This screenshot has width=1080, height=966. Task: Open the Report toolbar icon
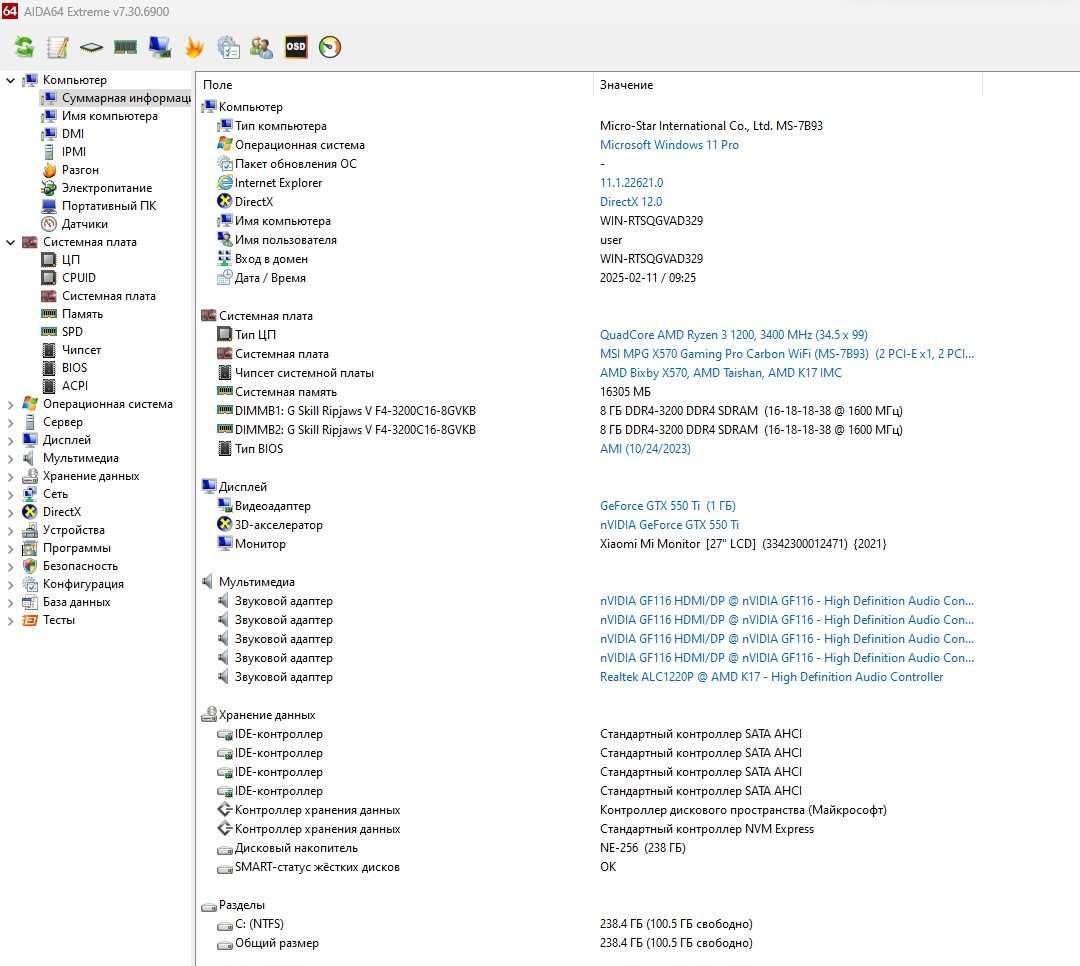[58, 47]
